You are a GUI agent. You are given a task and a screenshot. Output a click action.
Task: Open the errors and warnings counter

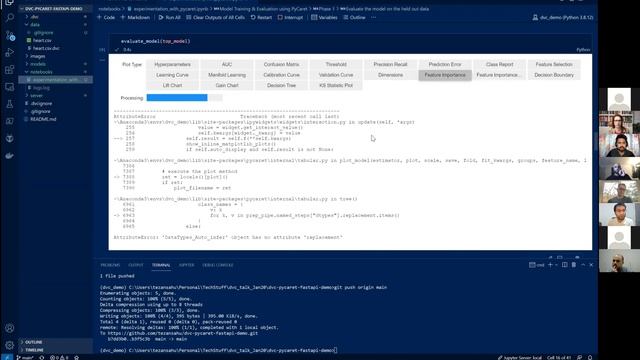pyautogui.click(x=60, y=358)
